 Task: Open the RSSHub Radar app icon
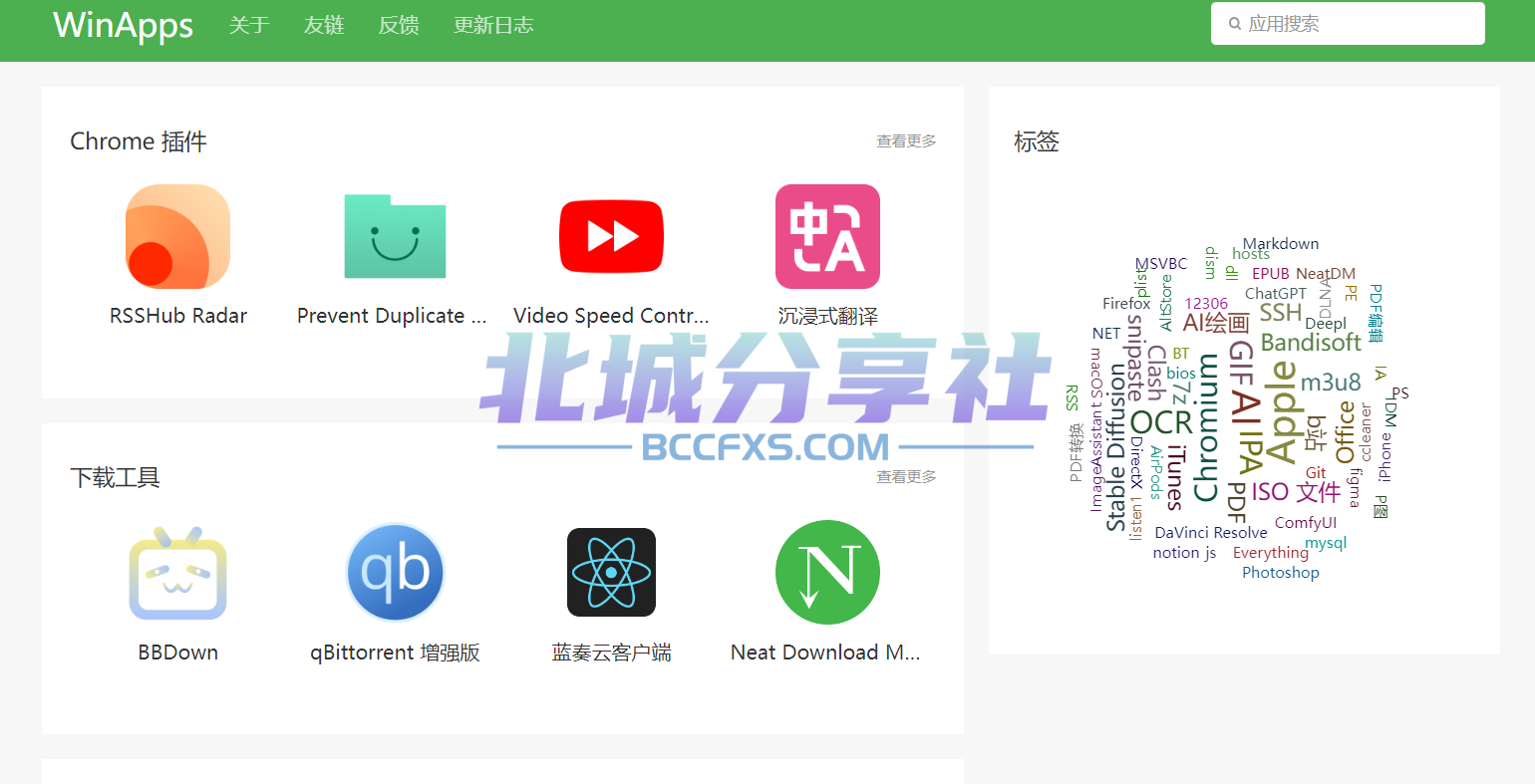[177, 237]
